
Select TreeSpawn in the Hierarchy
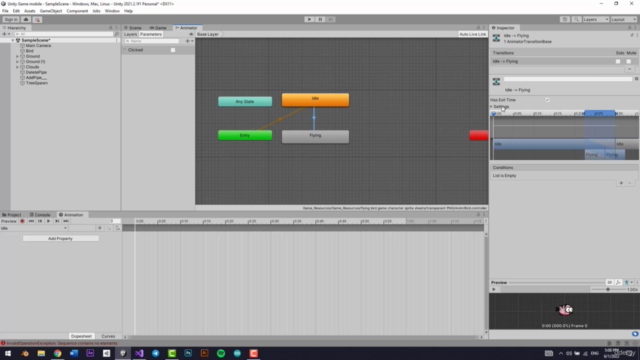coord(36,83)
